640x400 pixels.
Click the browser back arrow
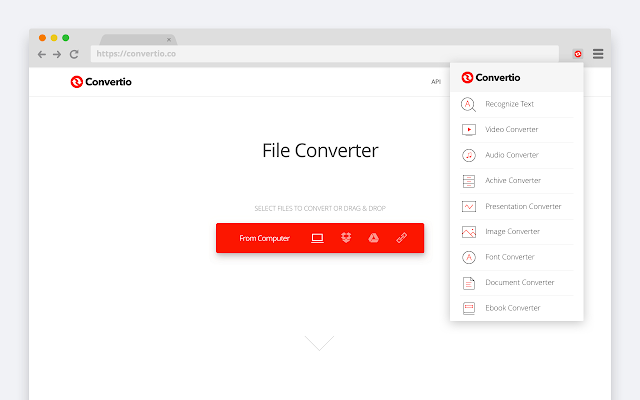click(42, 54)
